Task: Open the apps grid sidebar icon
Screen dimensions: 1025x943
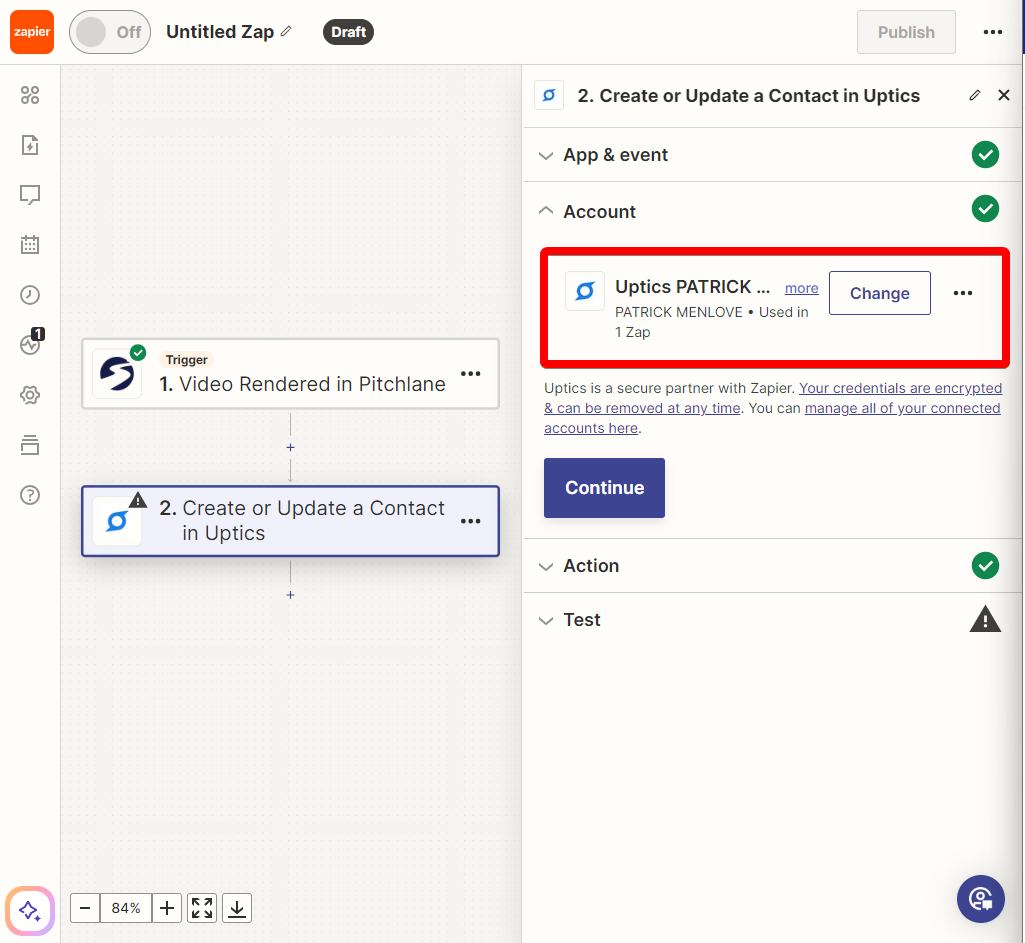Action: point(30,95)
